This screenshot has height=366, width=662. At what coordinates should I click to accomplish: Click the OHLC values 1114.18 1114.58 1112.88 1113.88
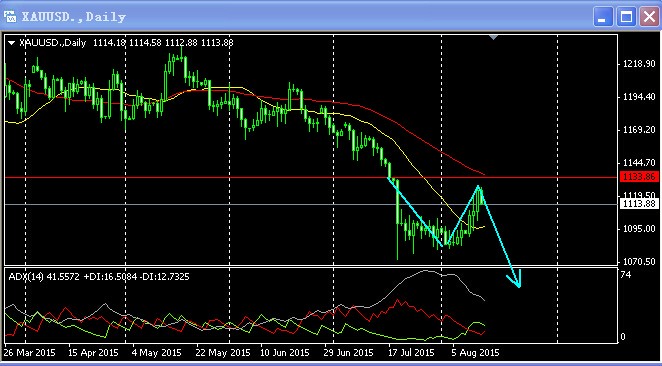163,43
